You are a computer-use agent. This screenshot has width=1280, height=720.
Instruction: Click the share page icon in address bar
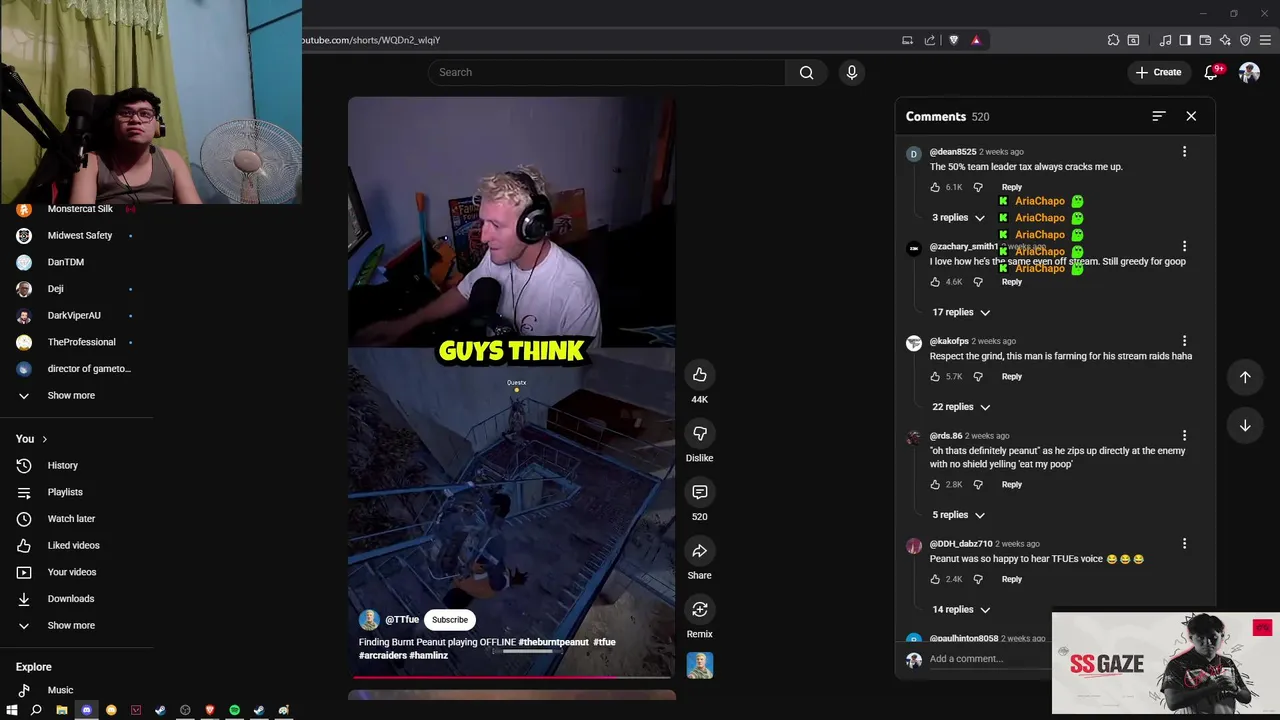[930, 40]
